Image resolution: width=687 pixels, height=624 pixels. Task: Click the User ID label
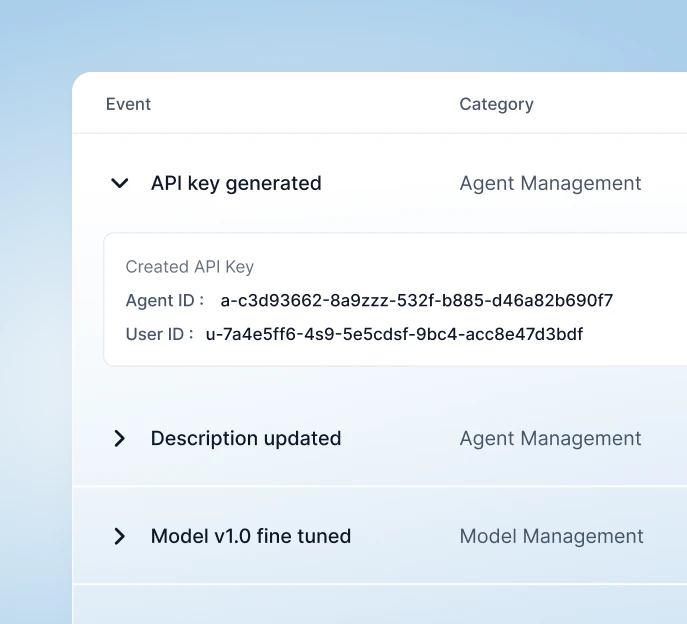[159, 334]
